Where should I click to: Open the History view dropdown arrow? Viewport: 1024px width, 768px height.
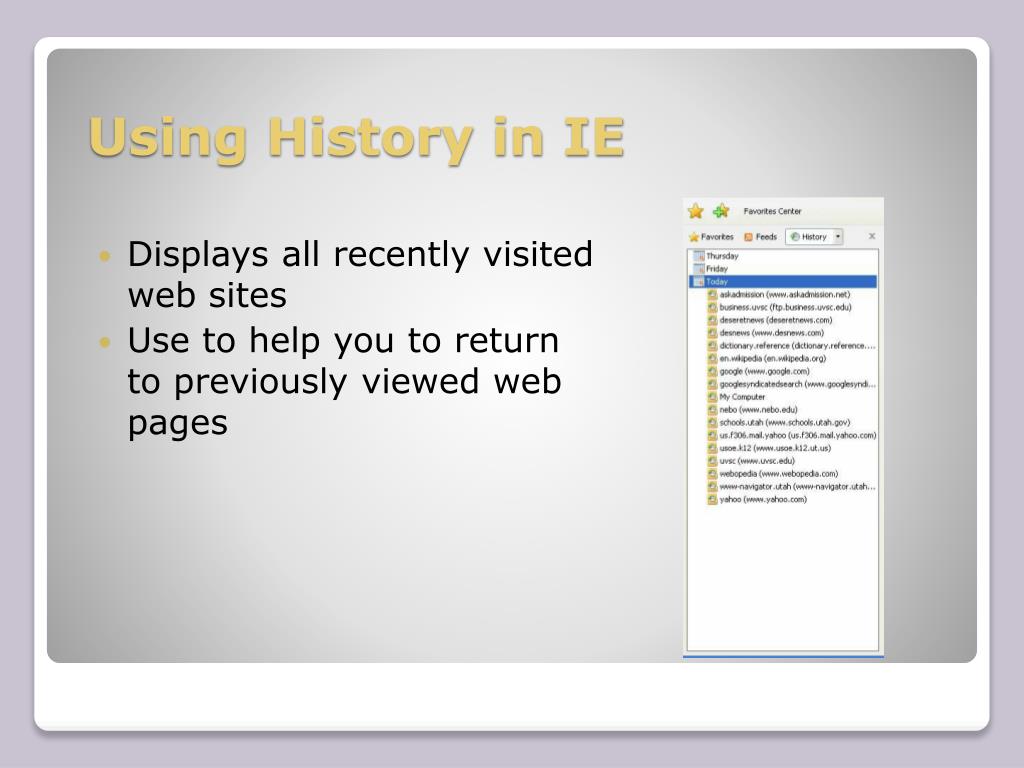pyautogui.click(x=838, y=236)
